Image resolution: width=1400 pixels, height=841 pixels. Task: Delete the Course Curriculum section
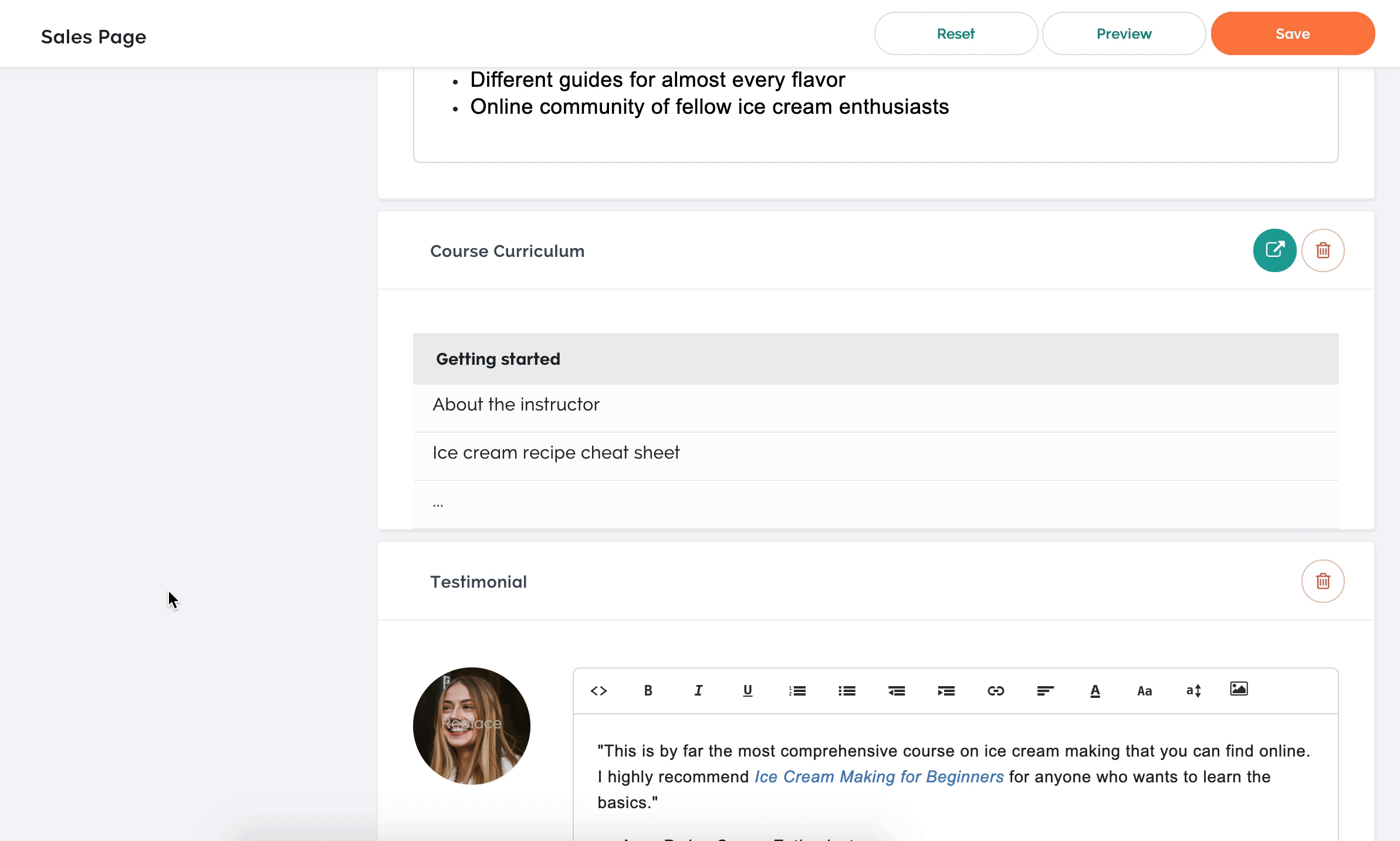(x=1323, y=250)
